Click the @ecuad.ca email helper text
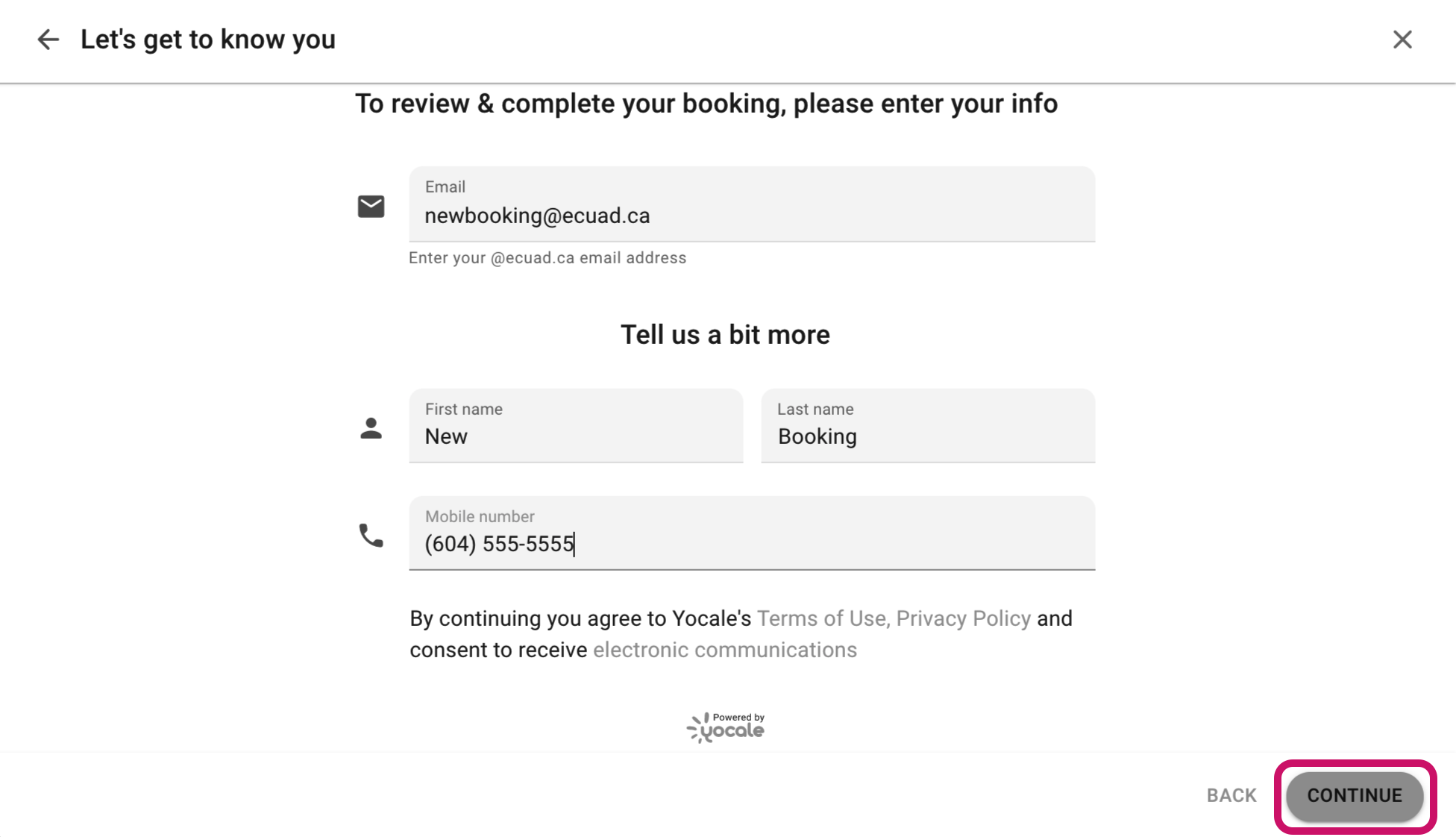This screenshot has height=837, width=1456. (x=547, y=258)
